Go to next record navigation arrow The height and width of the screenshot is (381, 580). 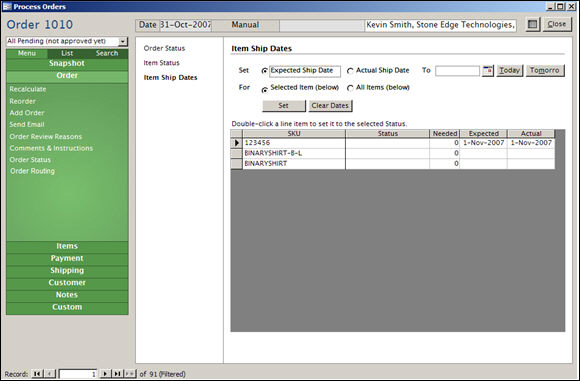tap(105, 374)
